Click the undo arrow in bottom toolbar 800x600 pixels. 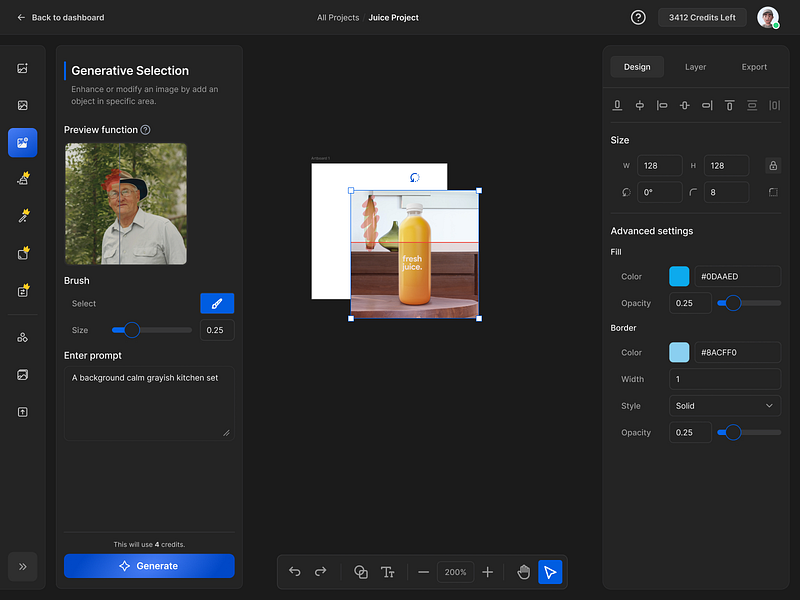(295, 572)
